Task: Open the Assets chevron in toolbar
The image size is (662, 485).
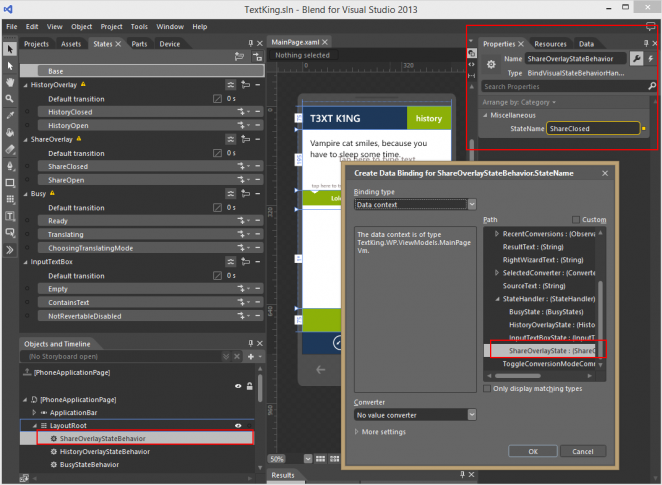Action: (x=10, y=250)
